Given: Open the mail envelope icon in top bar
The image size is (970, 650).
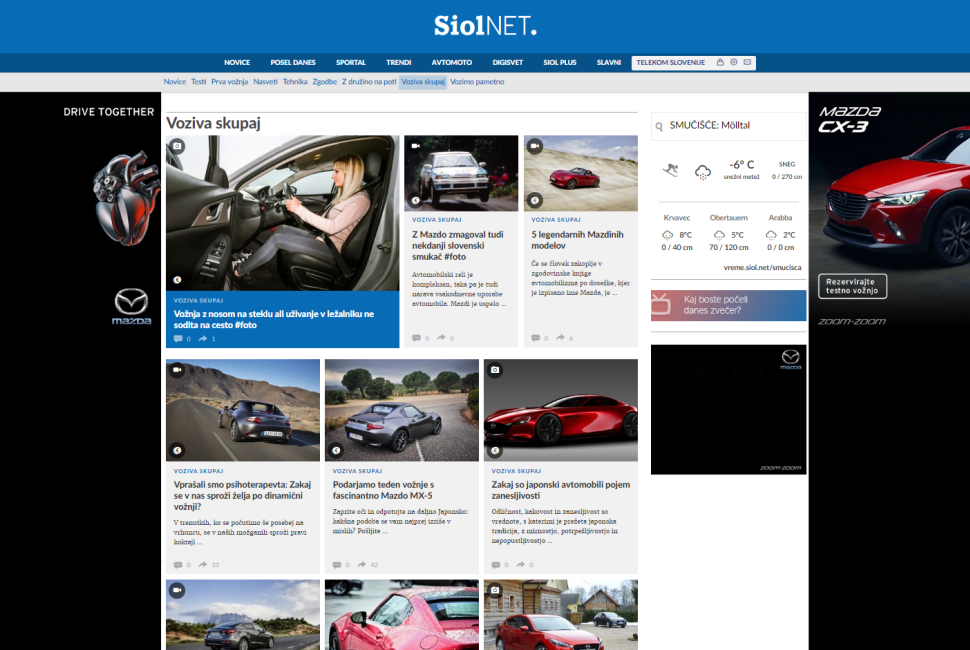Looking at the screenshot, I should click(x=747, y=62).
